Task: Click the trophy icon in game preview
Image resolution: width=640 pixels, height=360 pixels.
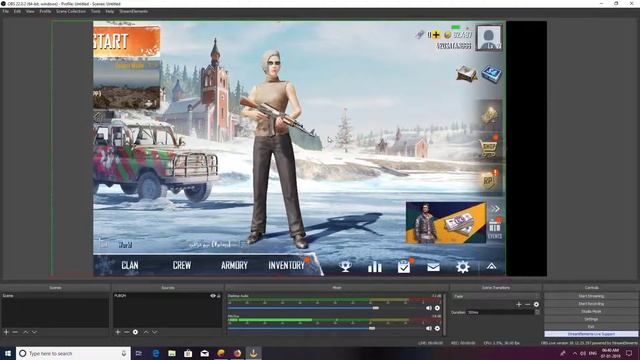Action: 345,267
